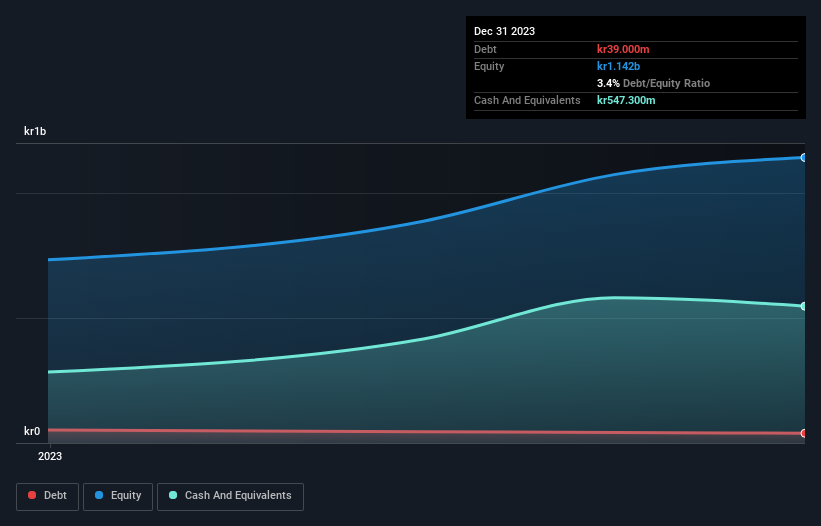This screenshot has height=526, width=821.
Task: Toggle the Debt legend button
Action: pos(47,496)
